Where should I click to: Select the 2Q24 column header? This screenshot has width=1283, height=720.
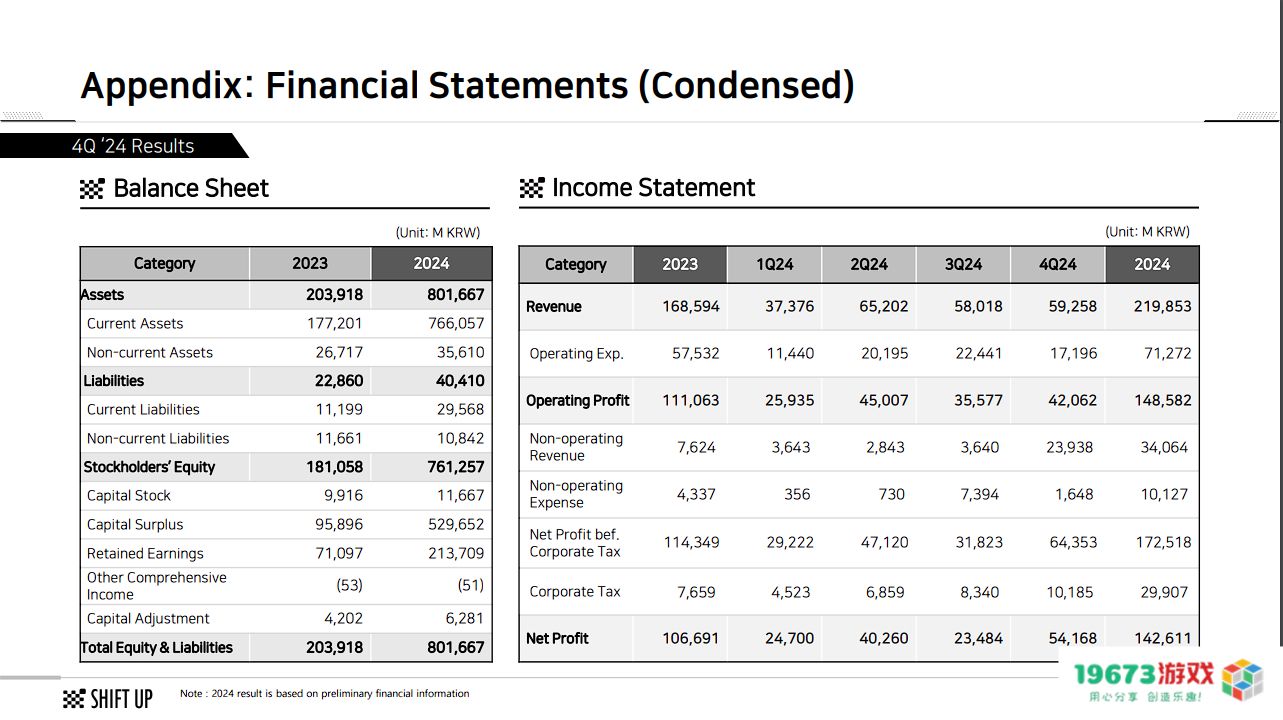pos(869,264)
